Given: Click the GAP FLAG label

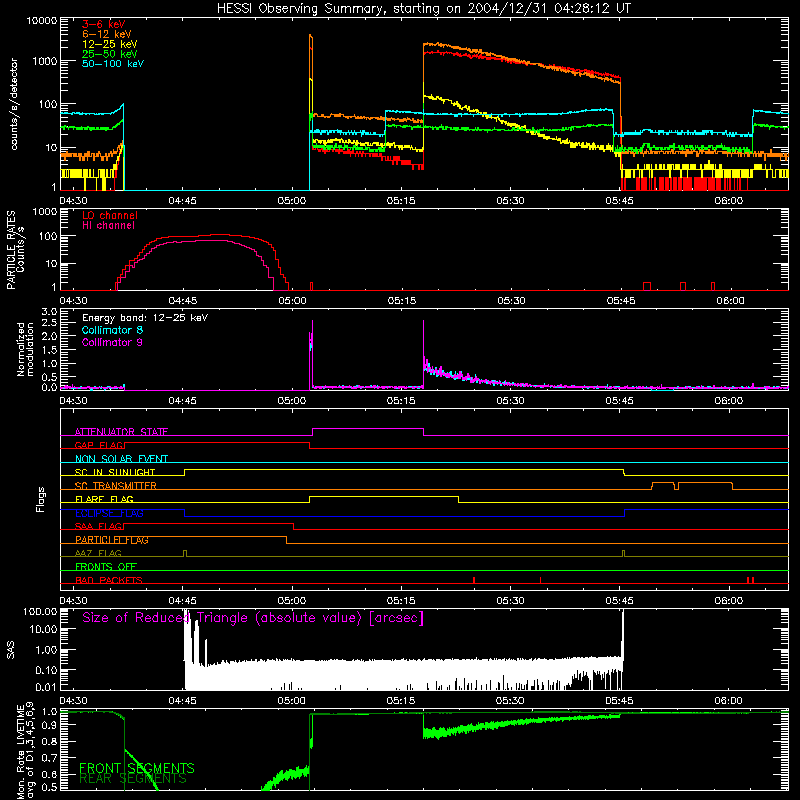Looking at the screenshot, I should [x=99, y=445].
